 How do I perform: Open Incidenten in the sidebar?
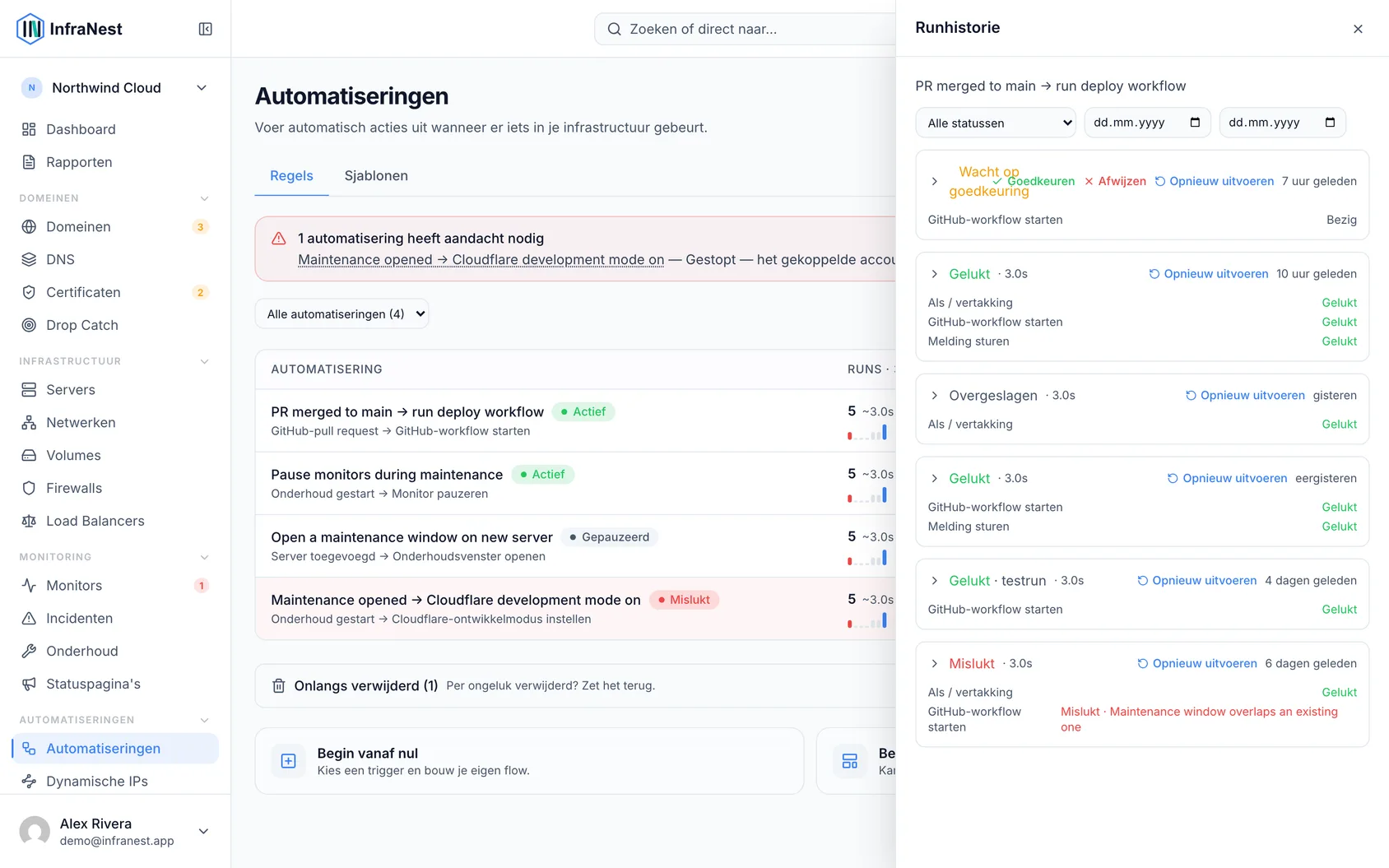[x=115, y=618]
